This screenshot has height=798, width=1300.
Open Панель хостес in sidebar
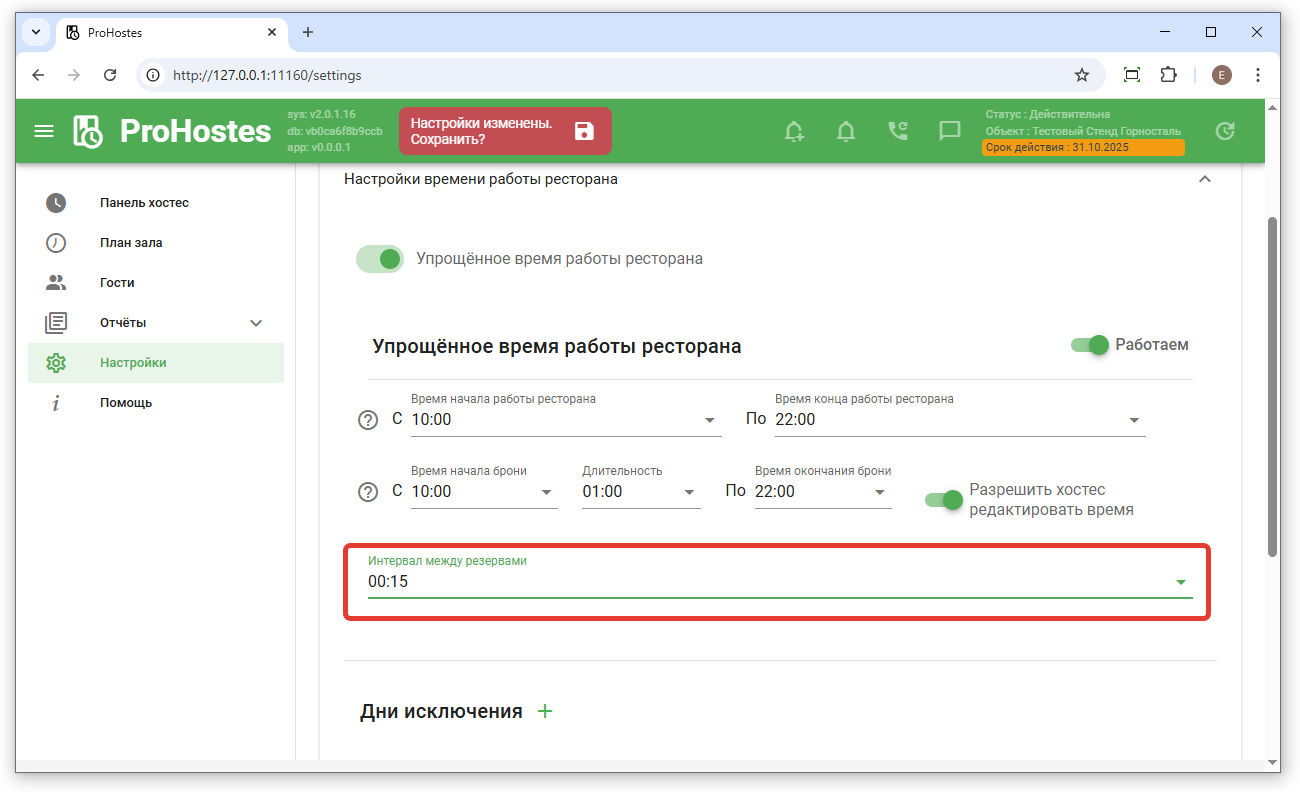(x=144, y=203)
